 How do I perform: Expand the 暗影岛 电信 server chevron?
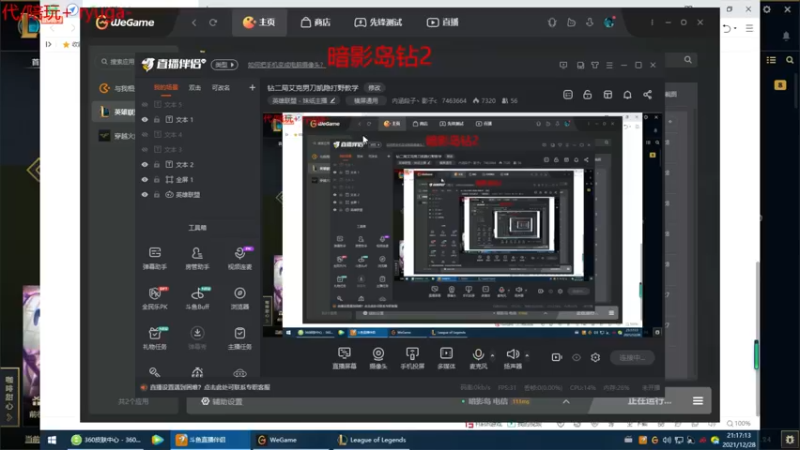(566, 402)
